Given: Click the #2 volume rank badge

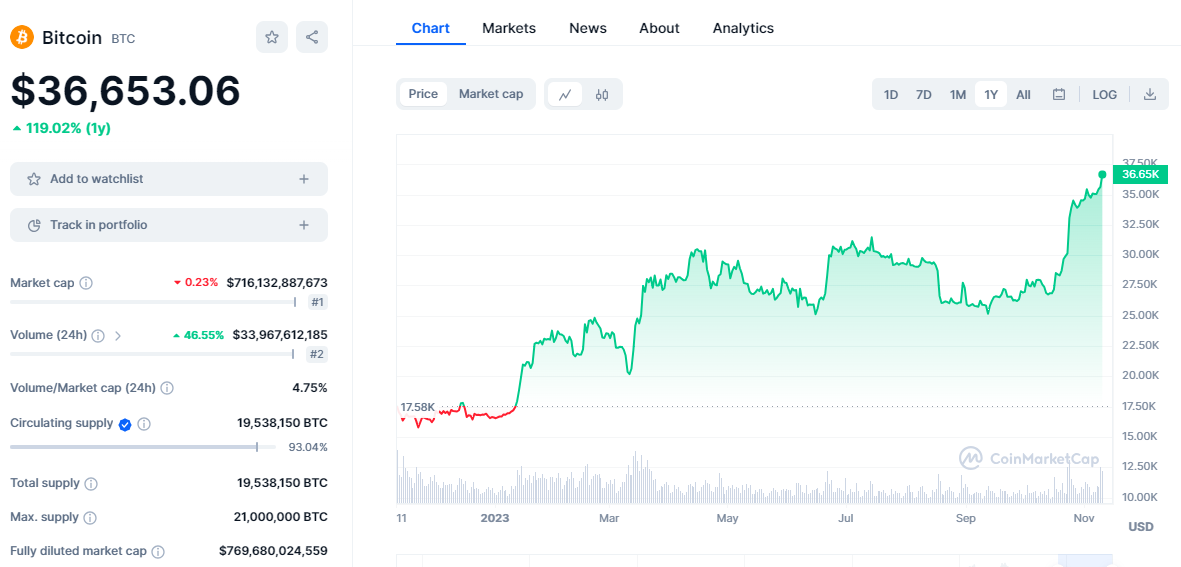Looking at the screenshot, I should pos(318,354).
